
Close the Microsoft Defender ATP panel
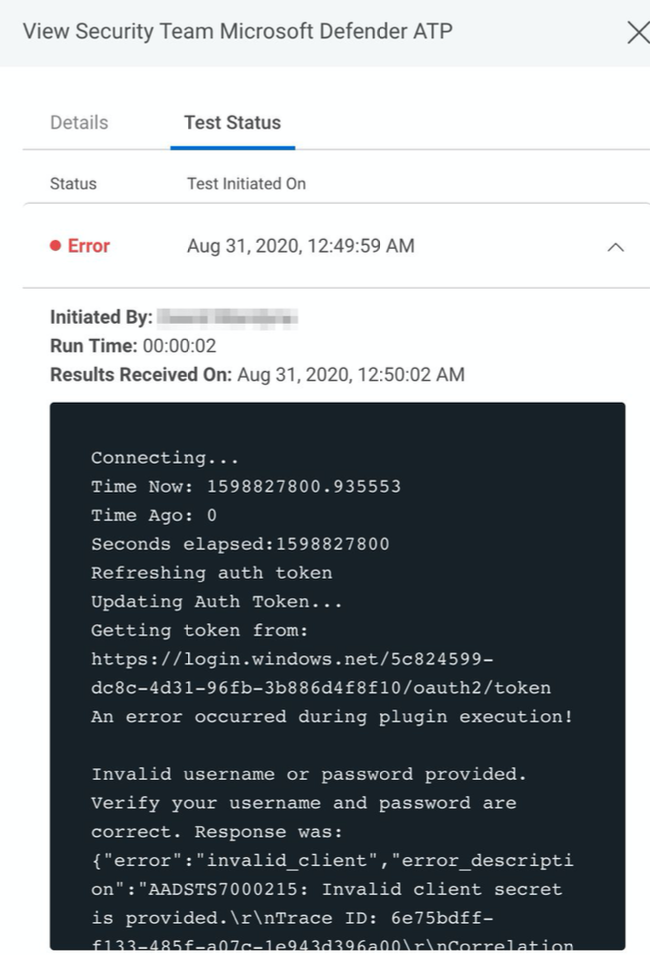[x=638, y=32]
